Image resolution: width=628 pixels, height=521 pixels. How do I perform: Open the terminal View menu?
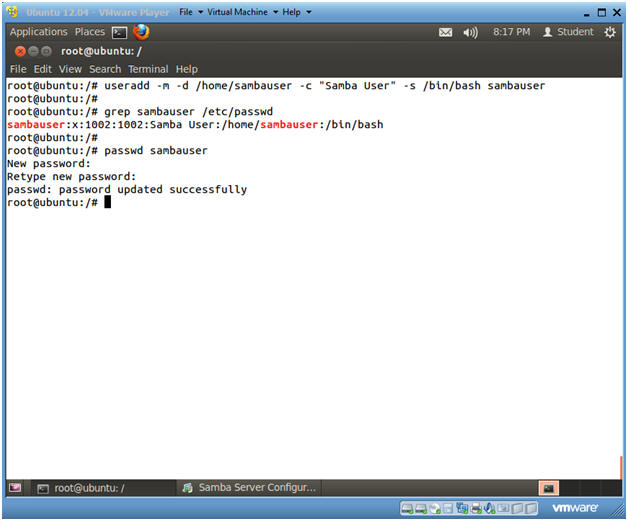70,69
